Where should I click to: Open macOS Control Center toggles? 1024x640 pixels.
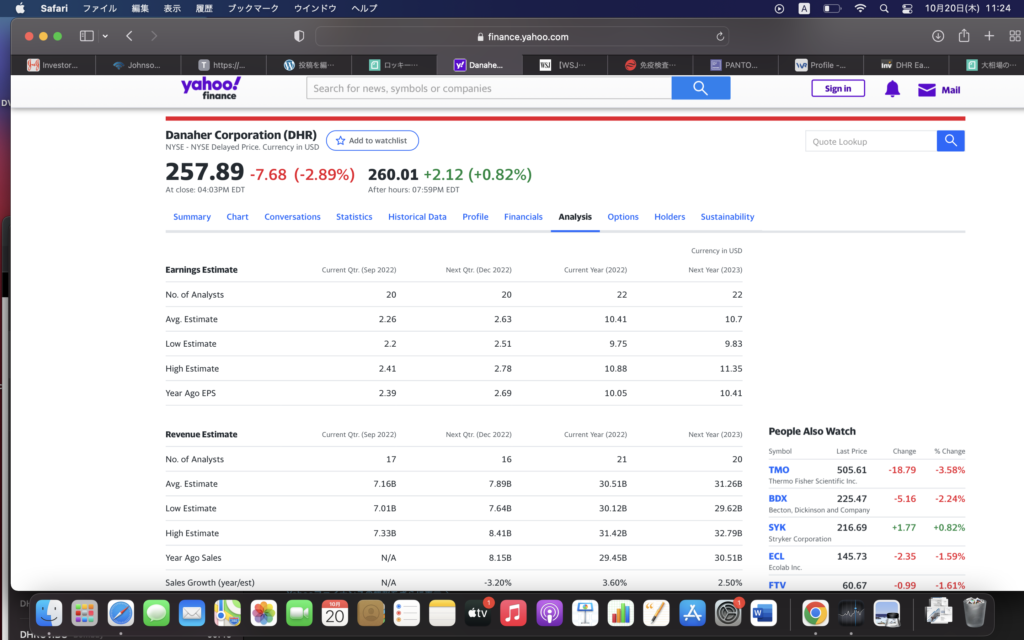pos(907,8)
